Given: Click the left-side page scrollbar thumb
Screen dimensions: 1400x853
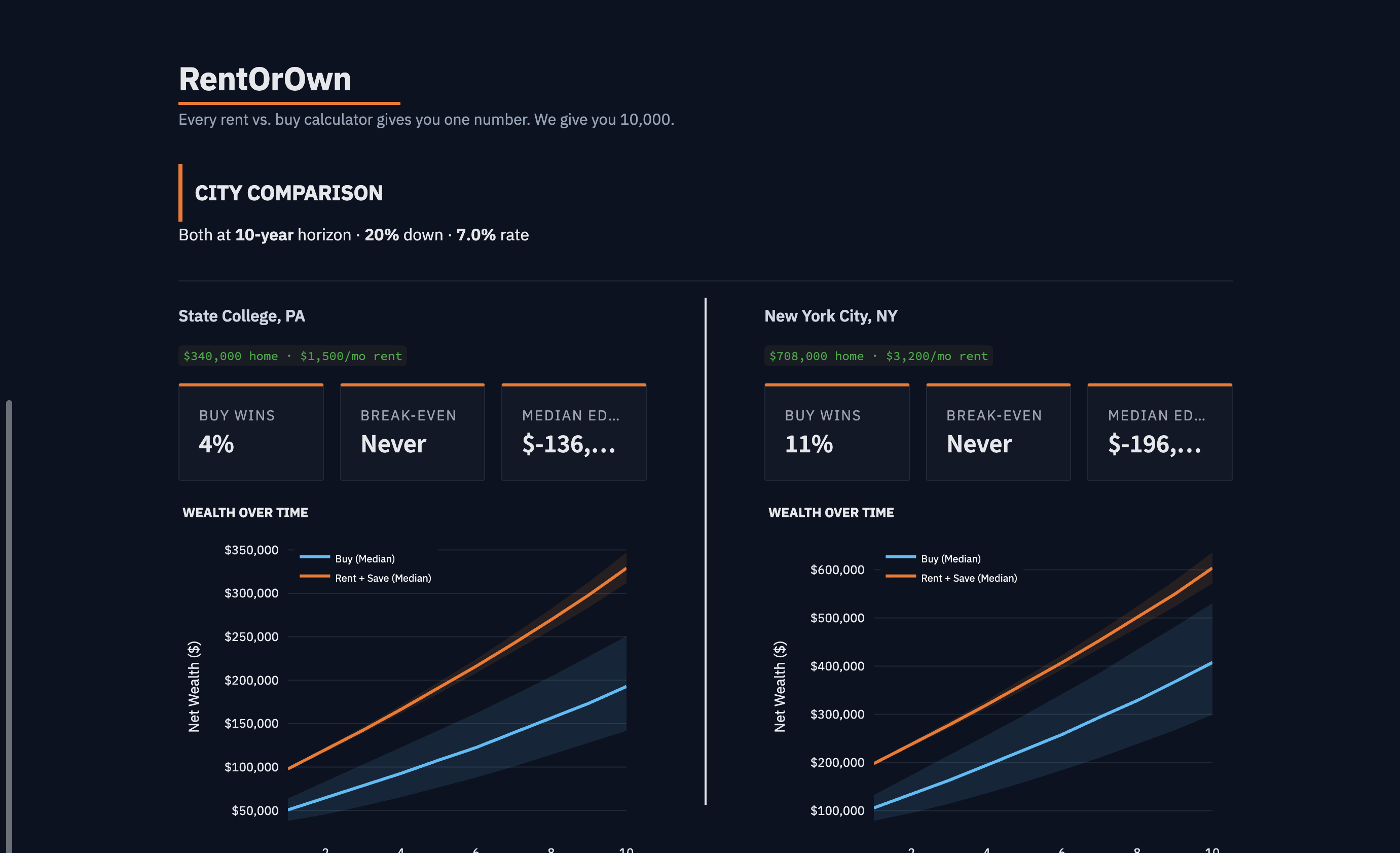Looking at the screenshot, I should (x=9, y=625).
